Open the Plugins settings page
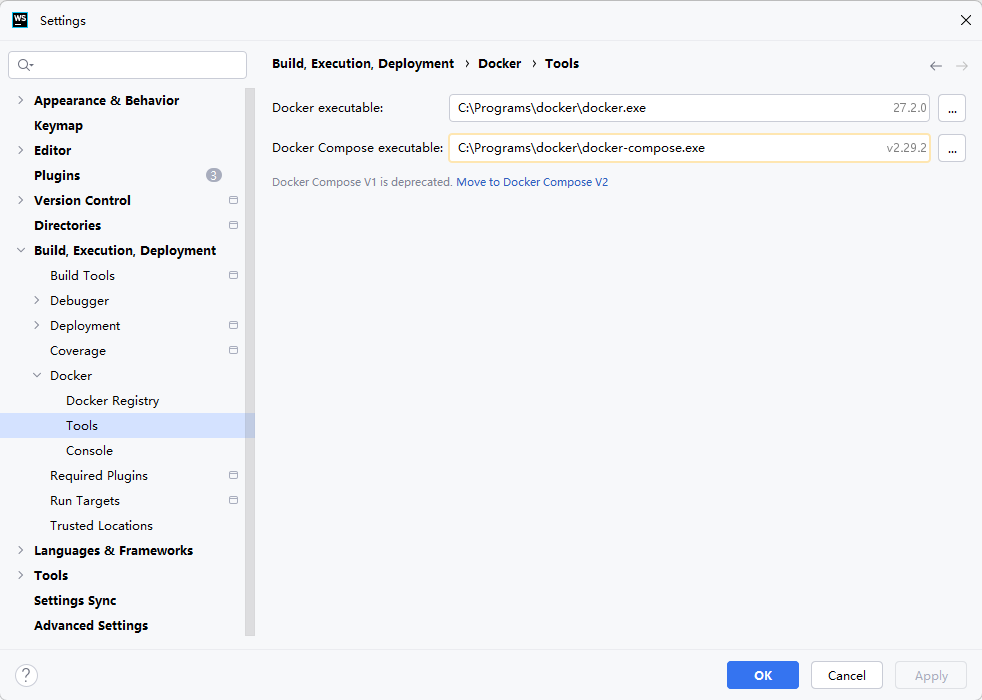 tap(57, 176)
